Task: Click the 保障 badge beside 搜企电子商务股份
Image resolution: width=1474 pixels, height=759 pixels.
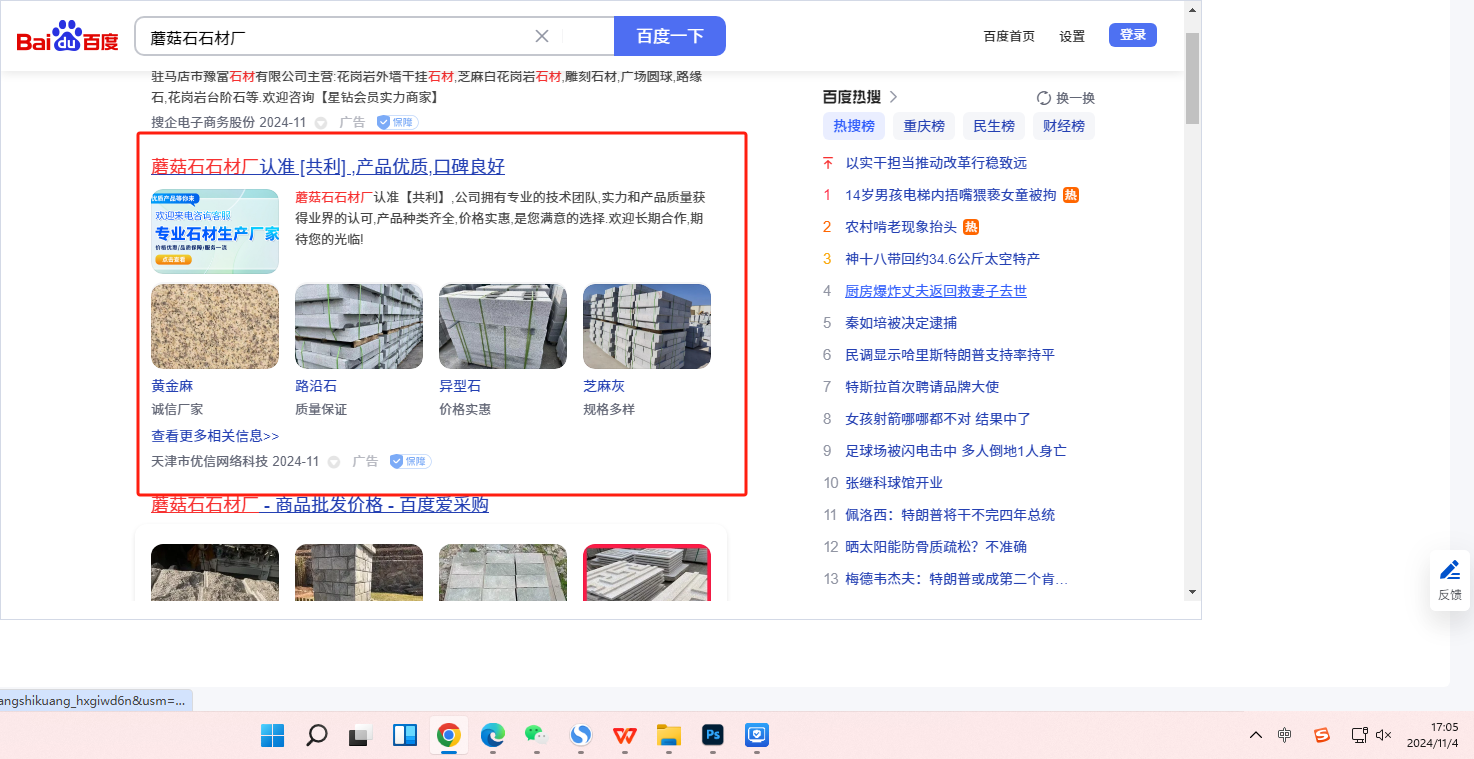Action: [397, 122]
